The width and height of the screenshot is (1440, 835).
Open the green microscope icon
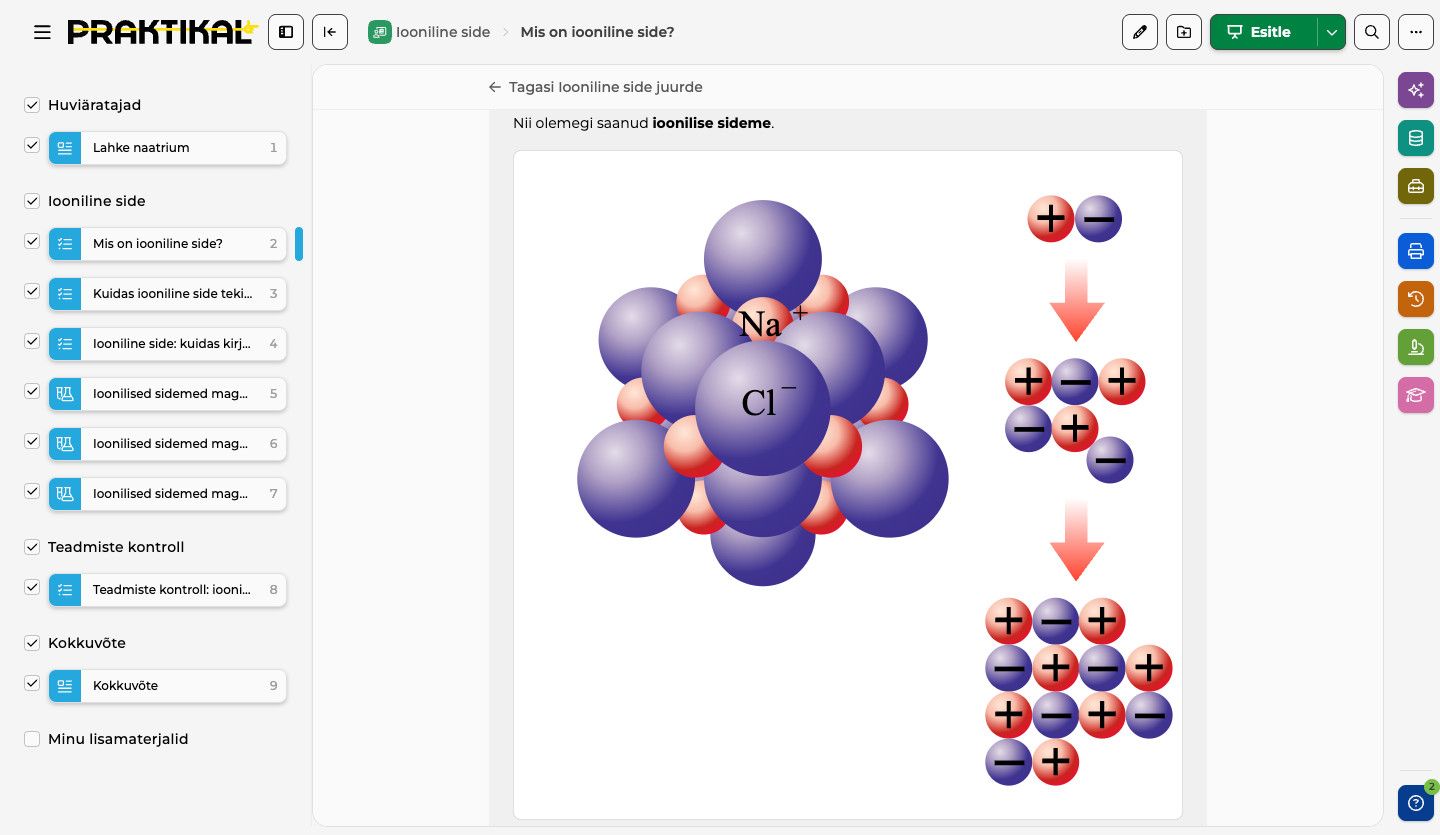click(1416, 347)
